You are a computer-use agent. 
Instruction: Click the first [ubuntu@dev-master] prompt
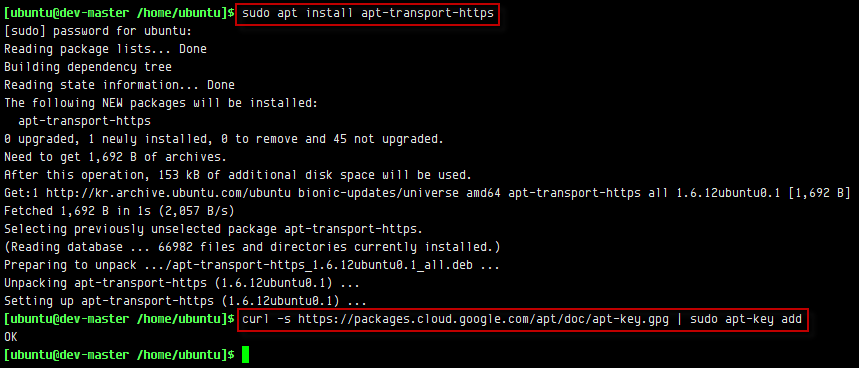(x=119, y=13)
